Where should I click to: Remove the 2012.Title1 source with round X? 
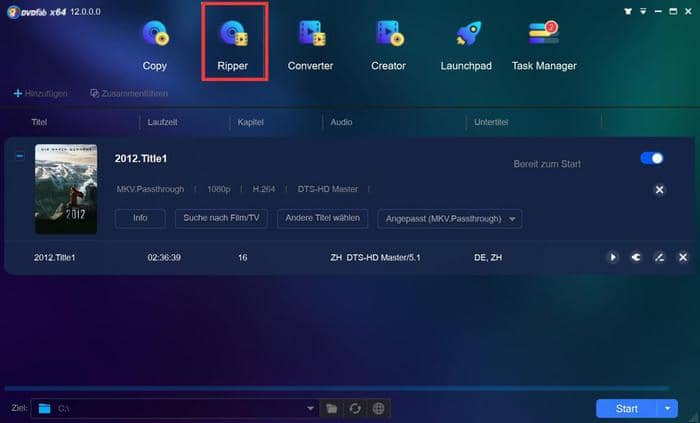659,190
